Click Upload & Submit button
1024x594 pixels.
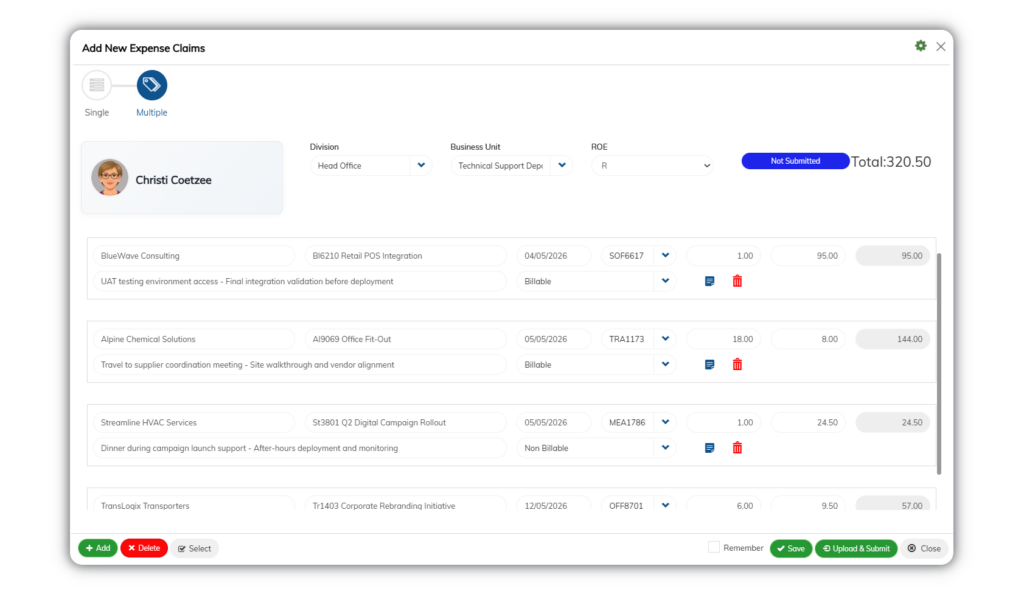pos(856,548)
